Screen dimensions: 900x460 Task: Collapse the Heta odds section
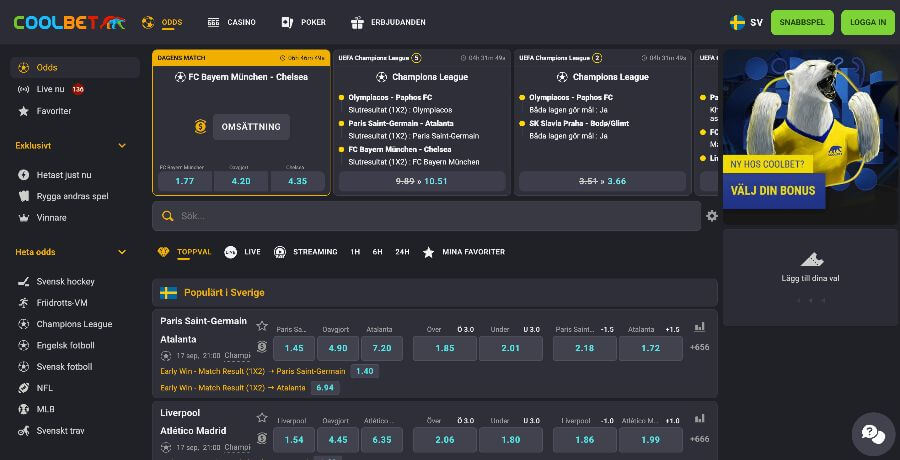coord(122,252)
